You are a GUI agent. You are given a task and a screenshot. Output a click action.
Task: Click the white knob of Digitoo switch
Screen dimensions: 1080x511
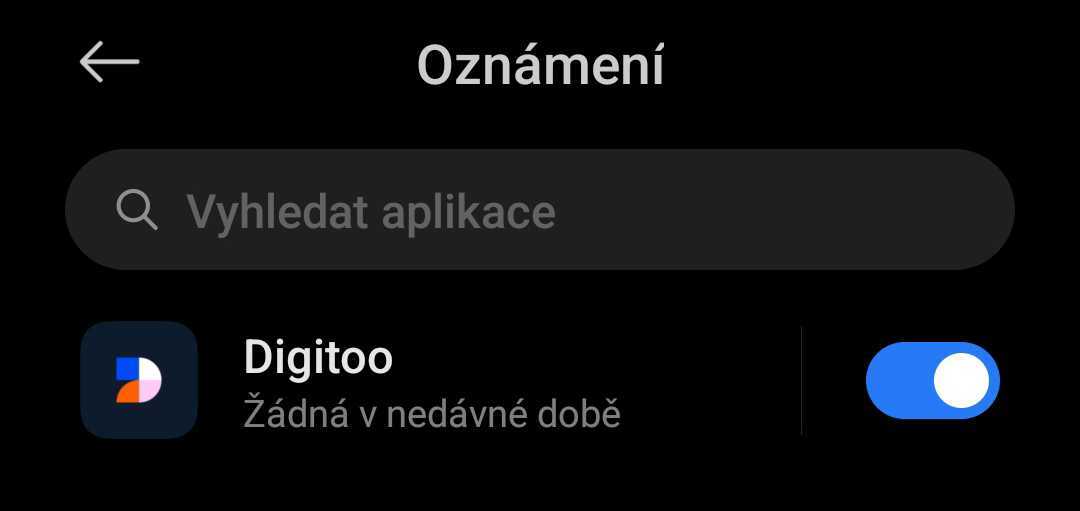(962, 380)
